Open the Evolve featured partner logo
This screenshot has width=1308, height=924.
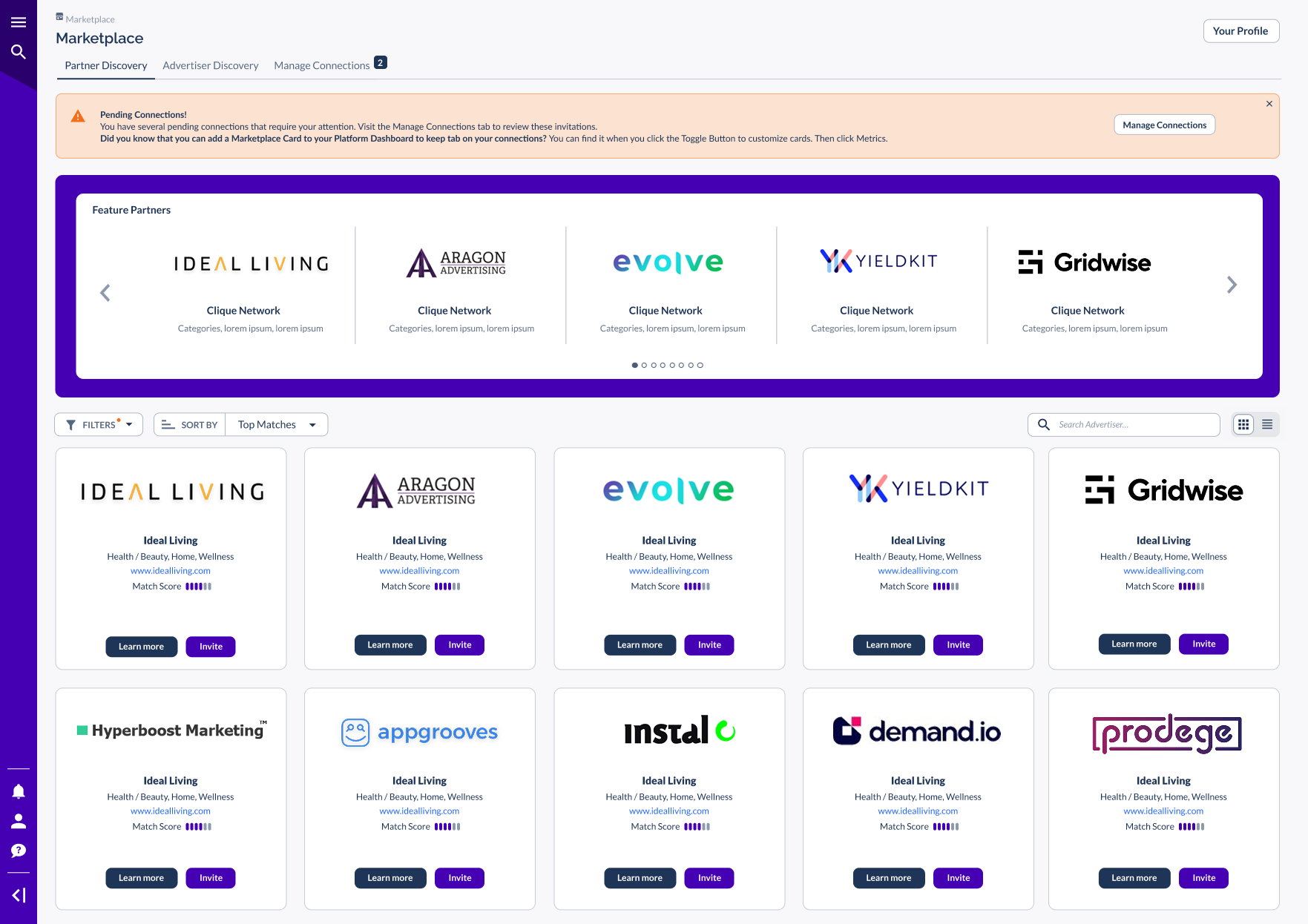pyautogui.click(x=668, y=263)
